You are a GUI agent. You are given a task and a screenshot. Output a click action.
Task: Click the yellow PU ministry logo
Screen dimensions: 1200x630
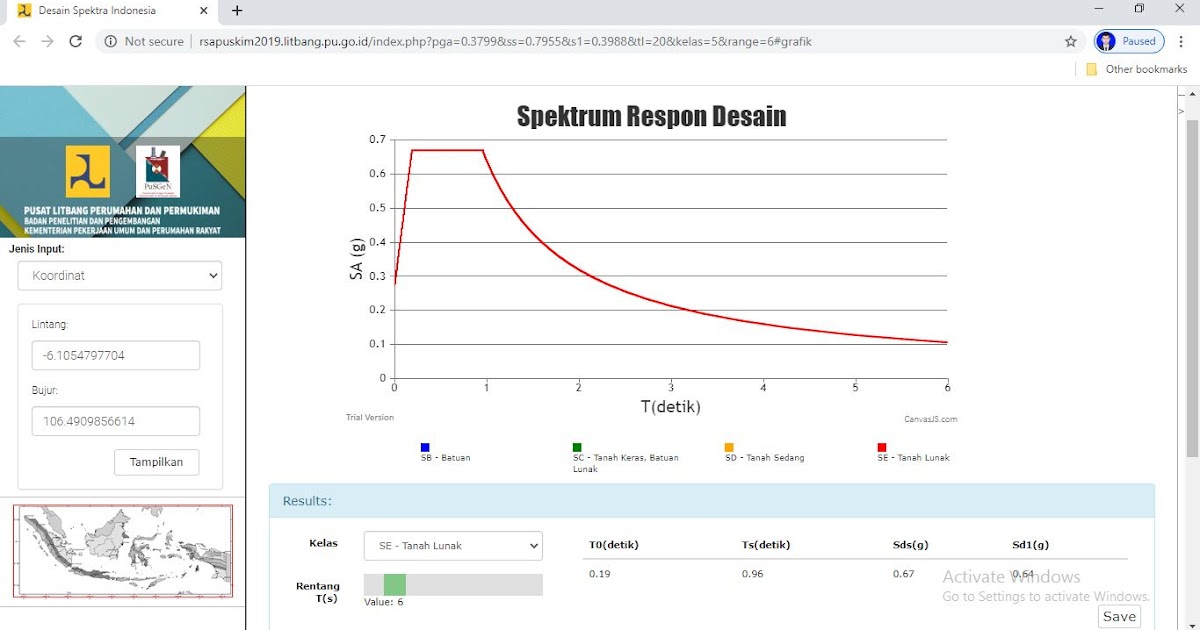(x=88, y=171)
